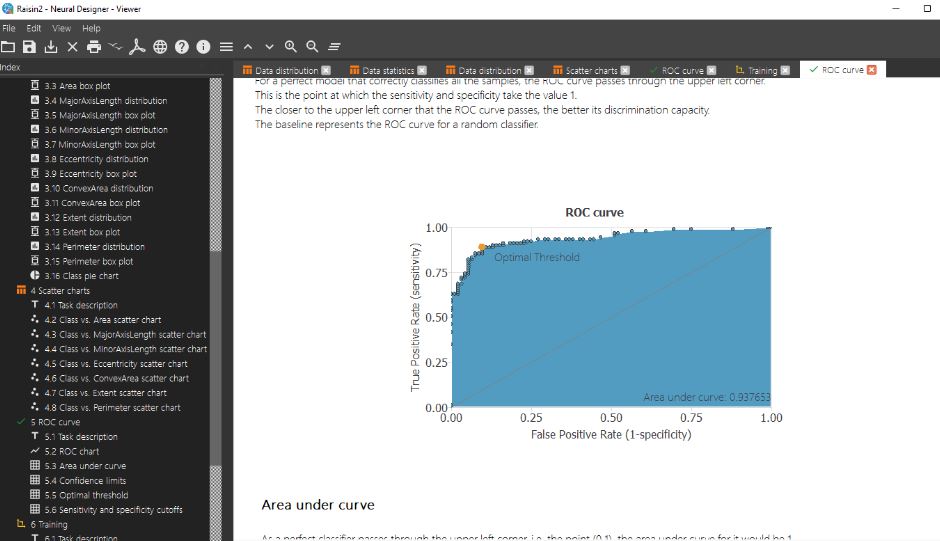Select 3.3 Area box plot in index
This screenshot has height=541, width=940.
[x=77, y=86]
